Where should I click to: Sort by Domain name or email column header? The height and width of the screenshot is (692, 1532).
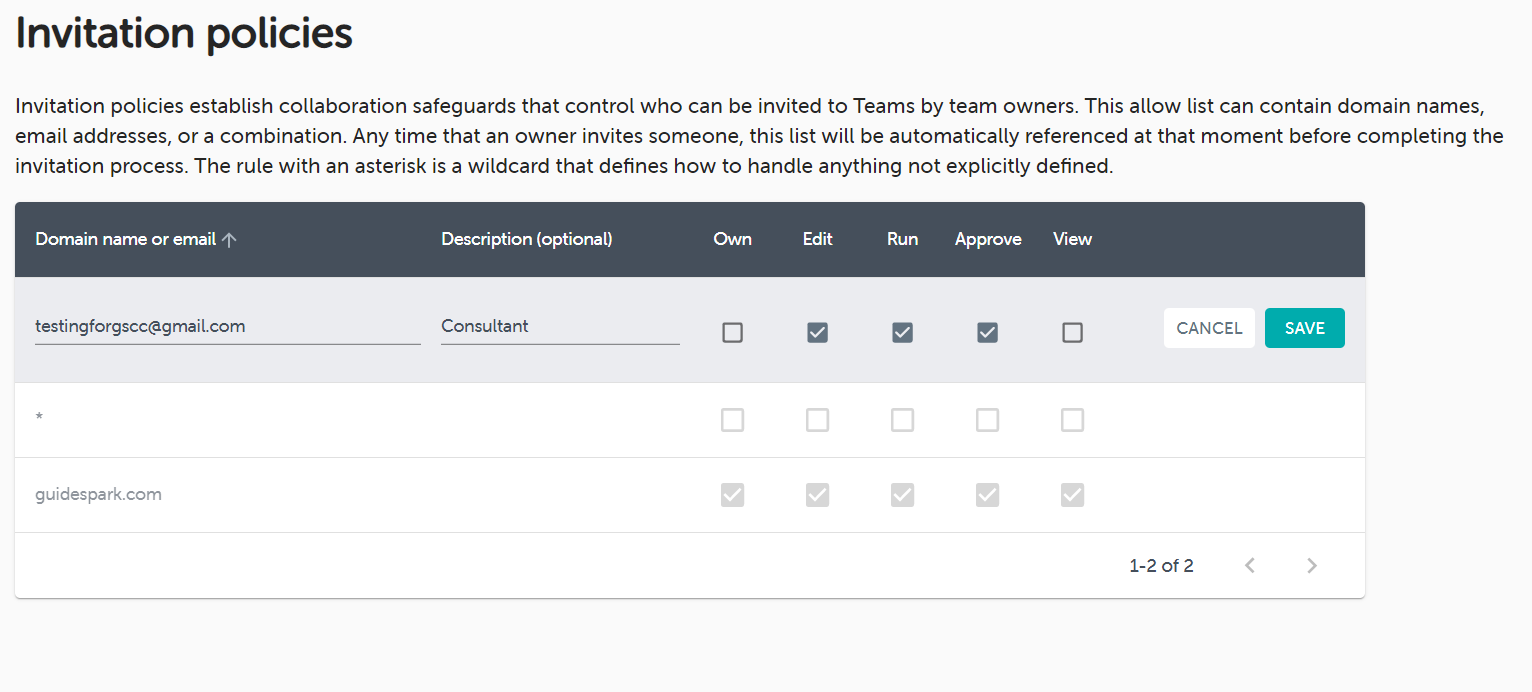click(125, 240)
